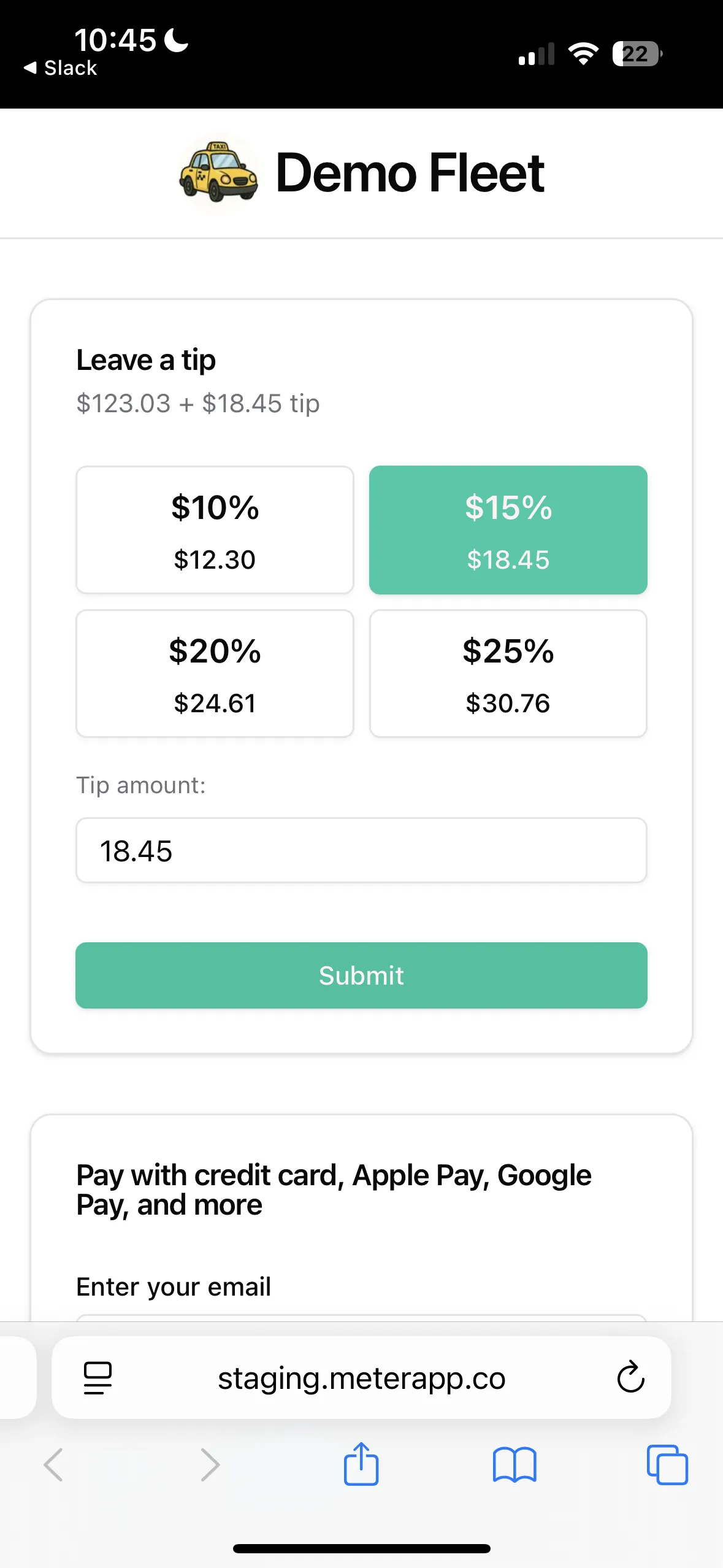This screenshot has height=1568, width=723.
Task: Select the 15% tip option
Action: click(x=508, y=530)
